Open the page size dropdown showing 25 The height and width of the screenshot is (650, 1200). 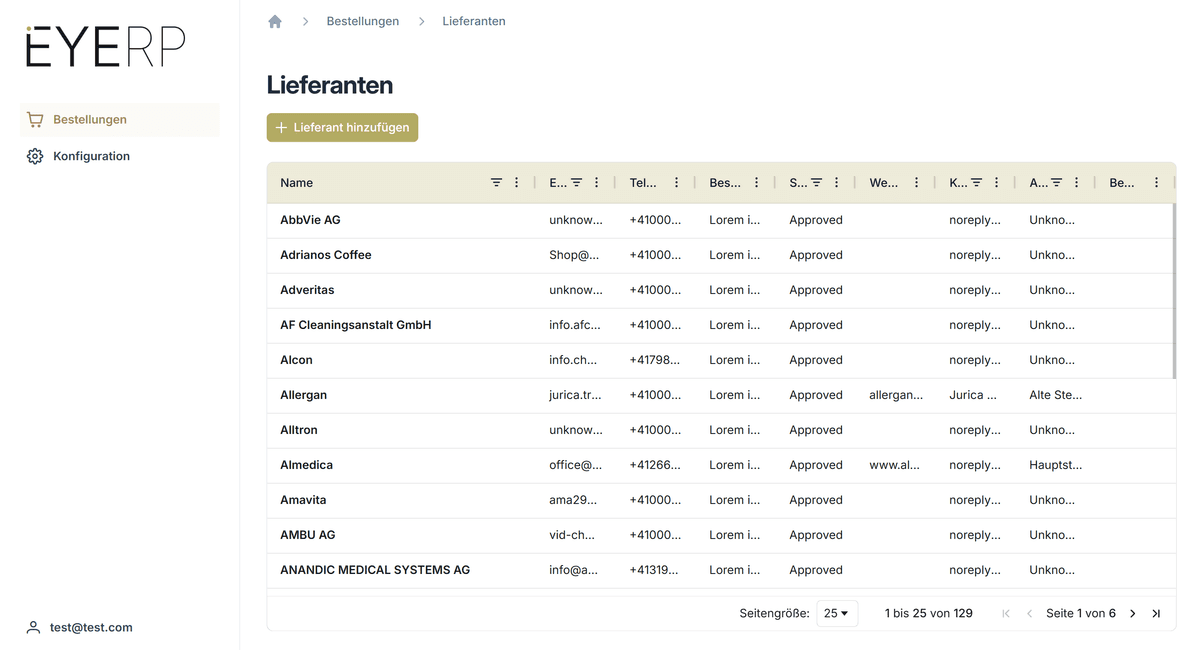836,613
